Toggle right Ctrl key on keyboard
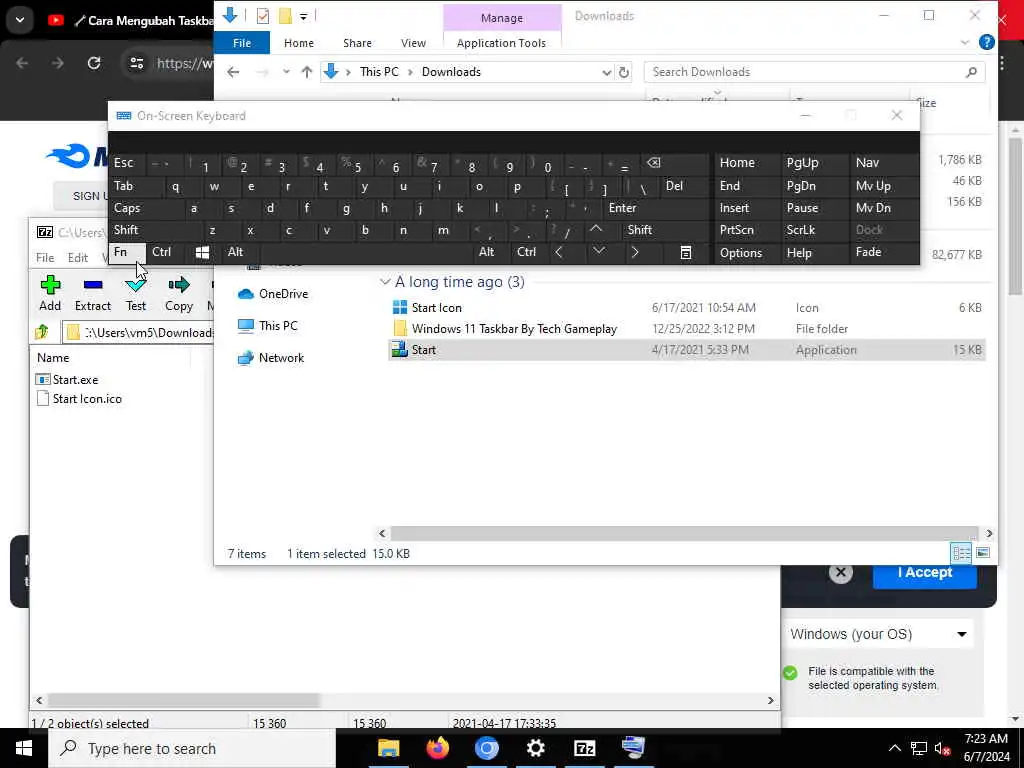The width and height of the screenshot is (1024, 768). 526,253
